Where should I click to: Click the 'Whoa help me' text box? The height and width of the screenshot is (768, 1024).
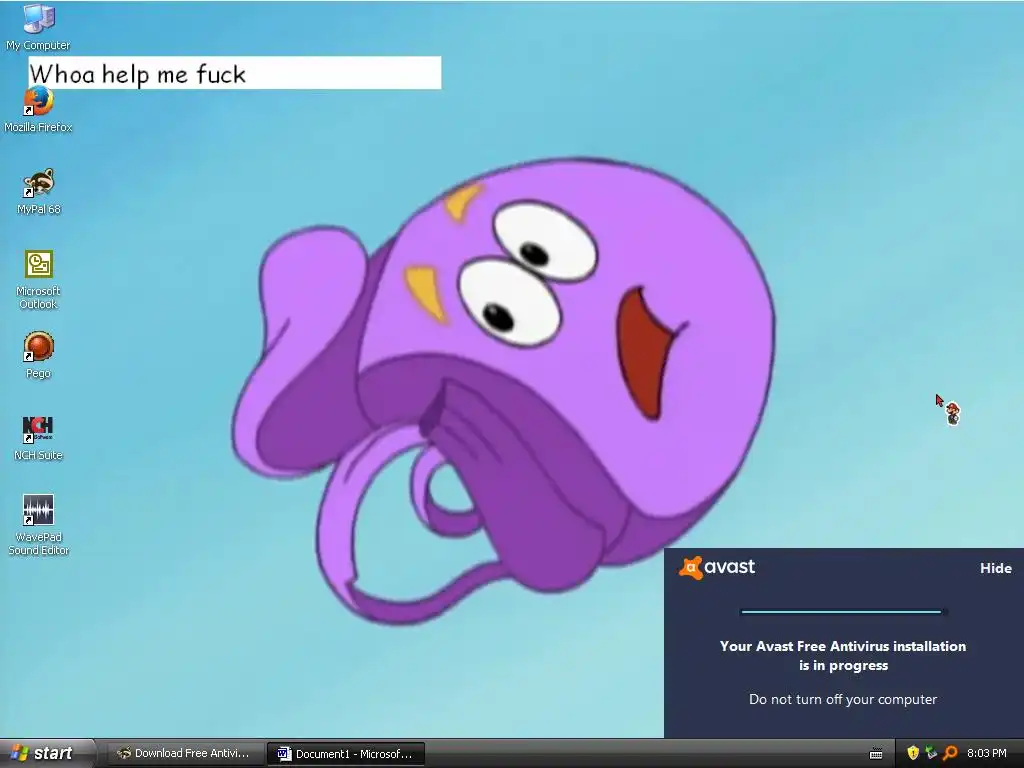point(235,72)
